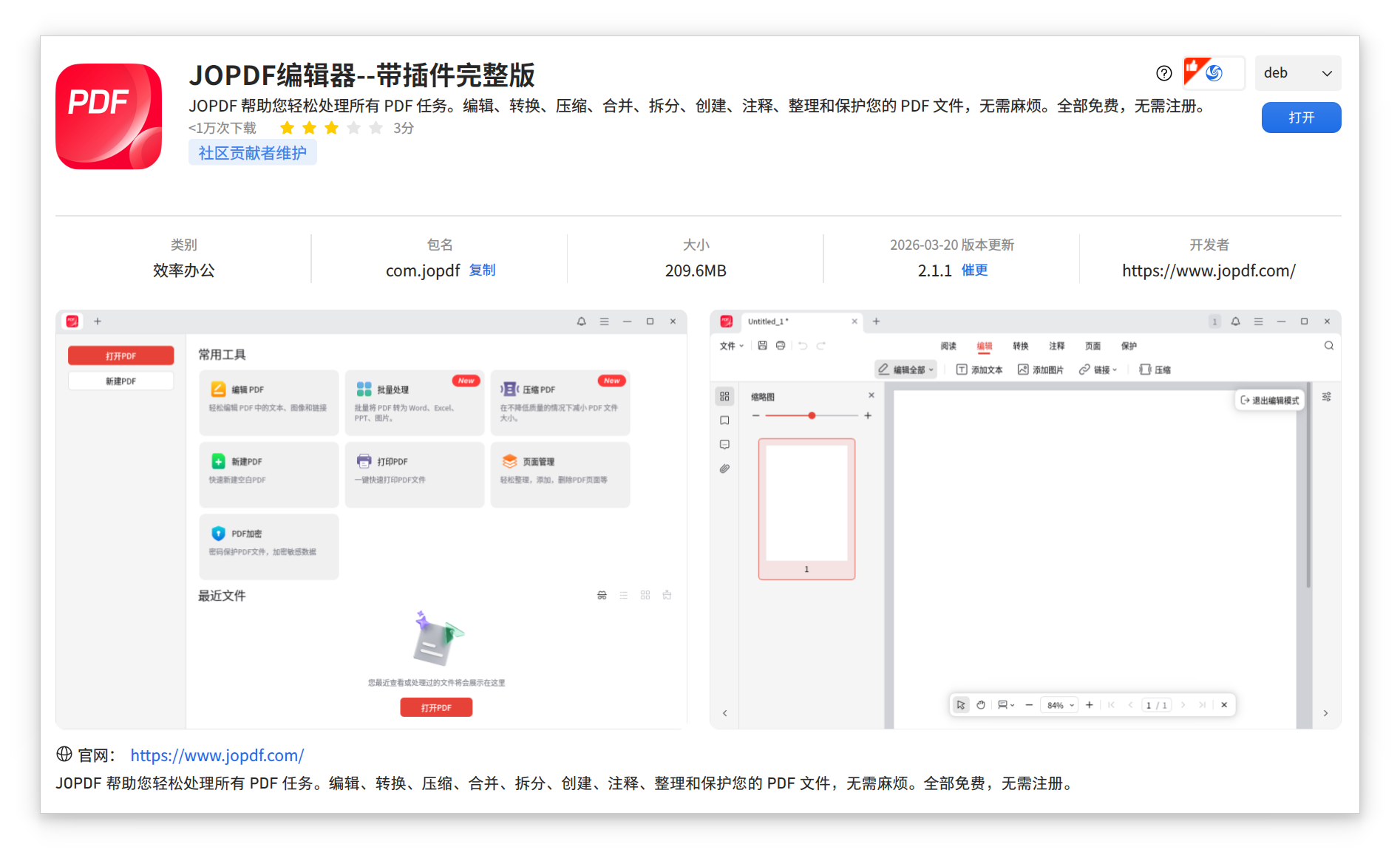The height and width of the screenshot is (858, 1400).
Task: Open the 链接 dropdown
Action: coord(1098,370)
